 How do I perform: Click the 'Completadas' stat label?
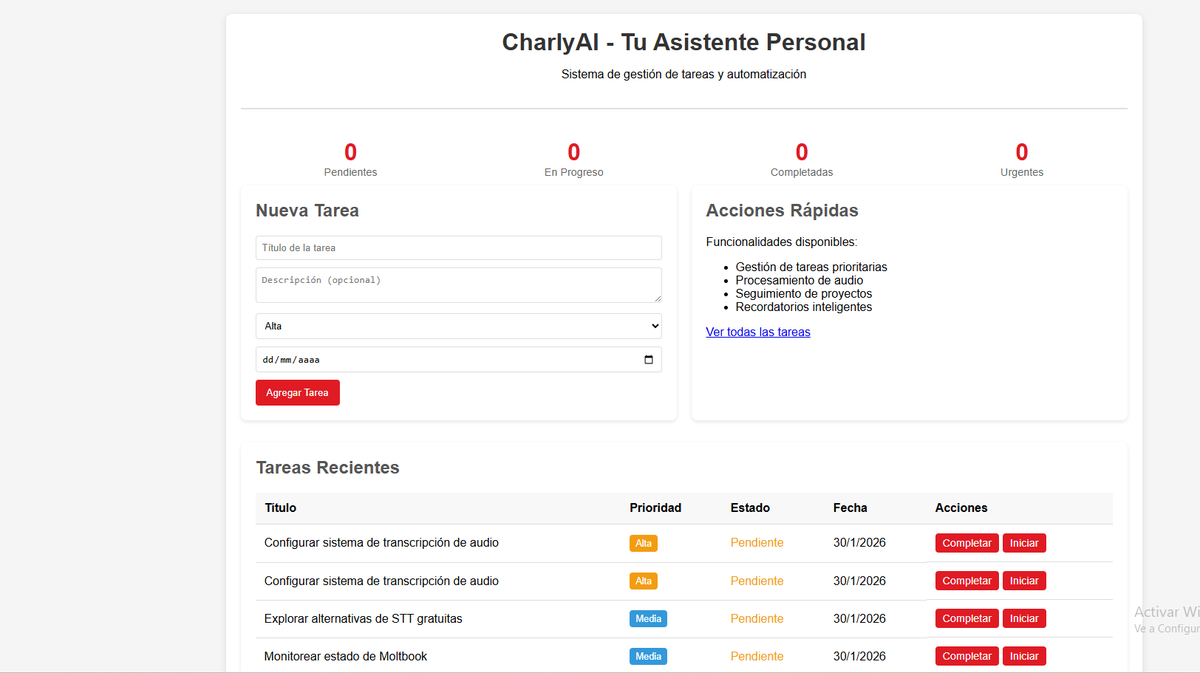(x=802, y=172)
